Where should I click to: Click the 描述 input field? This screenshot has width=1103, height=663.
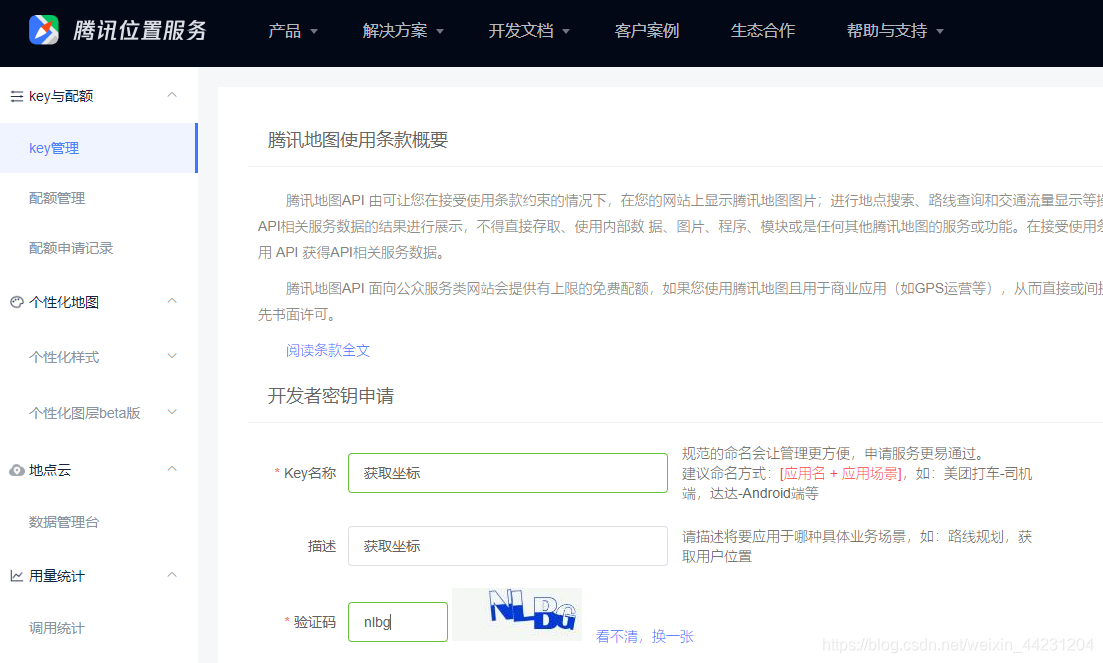pos(508,546)
